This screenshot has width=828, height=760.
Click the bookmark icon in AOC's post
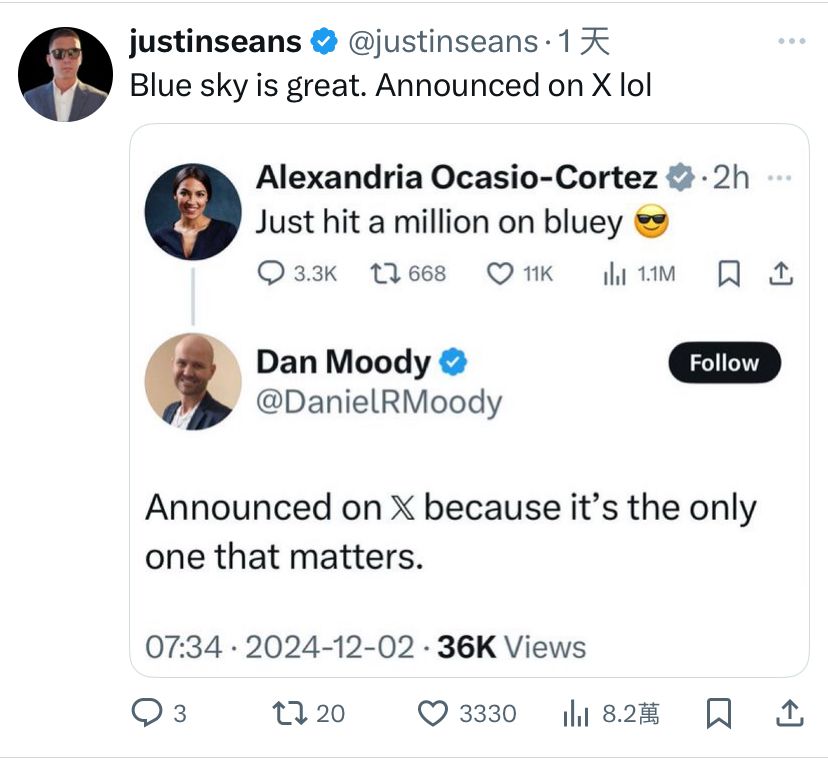click(x=730, y=273)
